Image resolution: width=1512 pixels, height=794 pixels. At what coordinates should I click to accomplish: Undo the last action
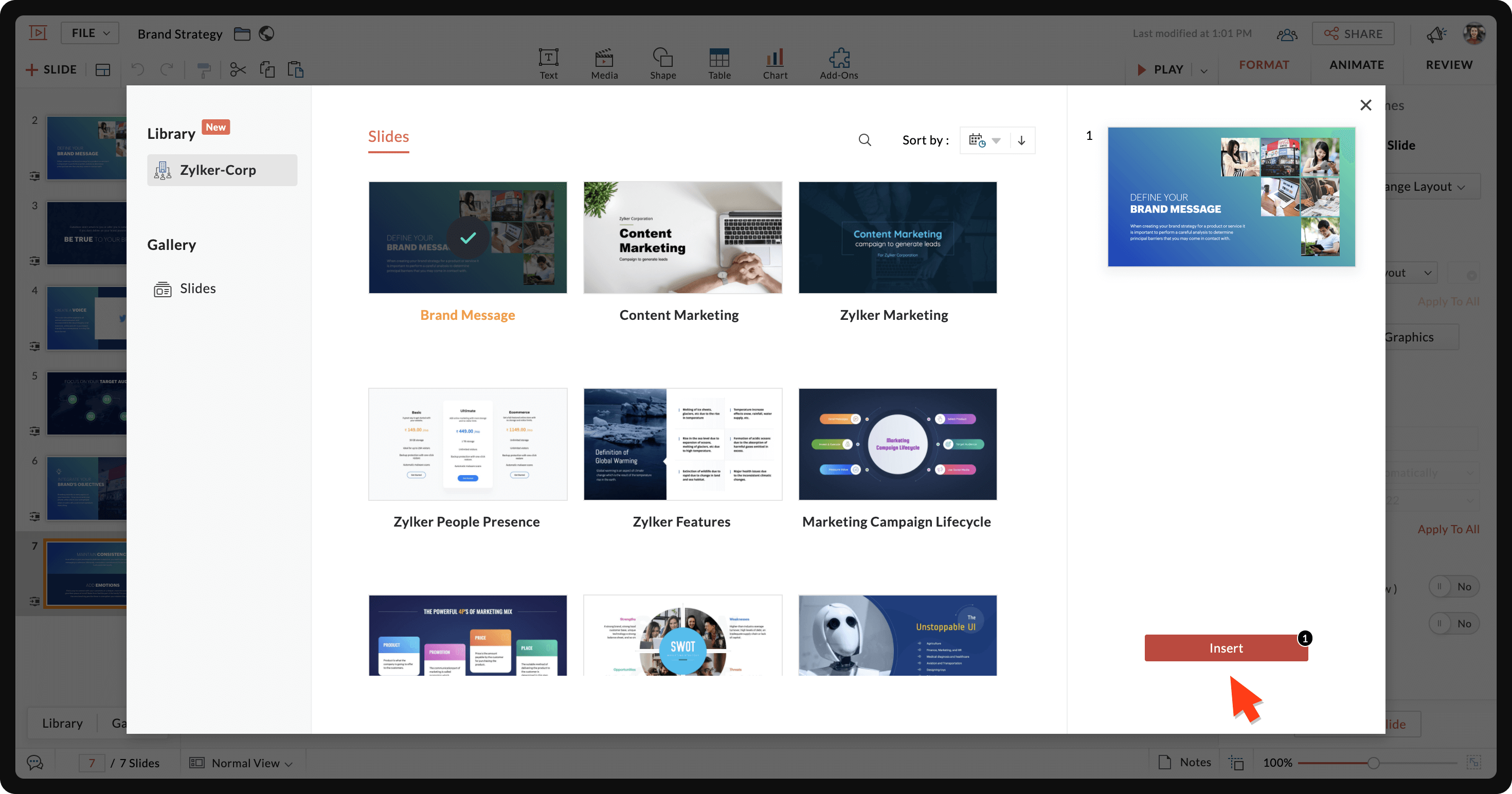point(137,70)
